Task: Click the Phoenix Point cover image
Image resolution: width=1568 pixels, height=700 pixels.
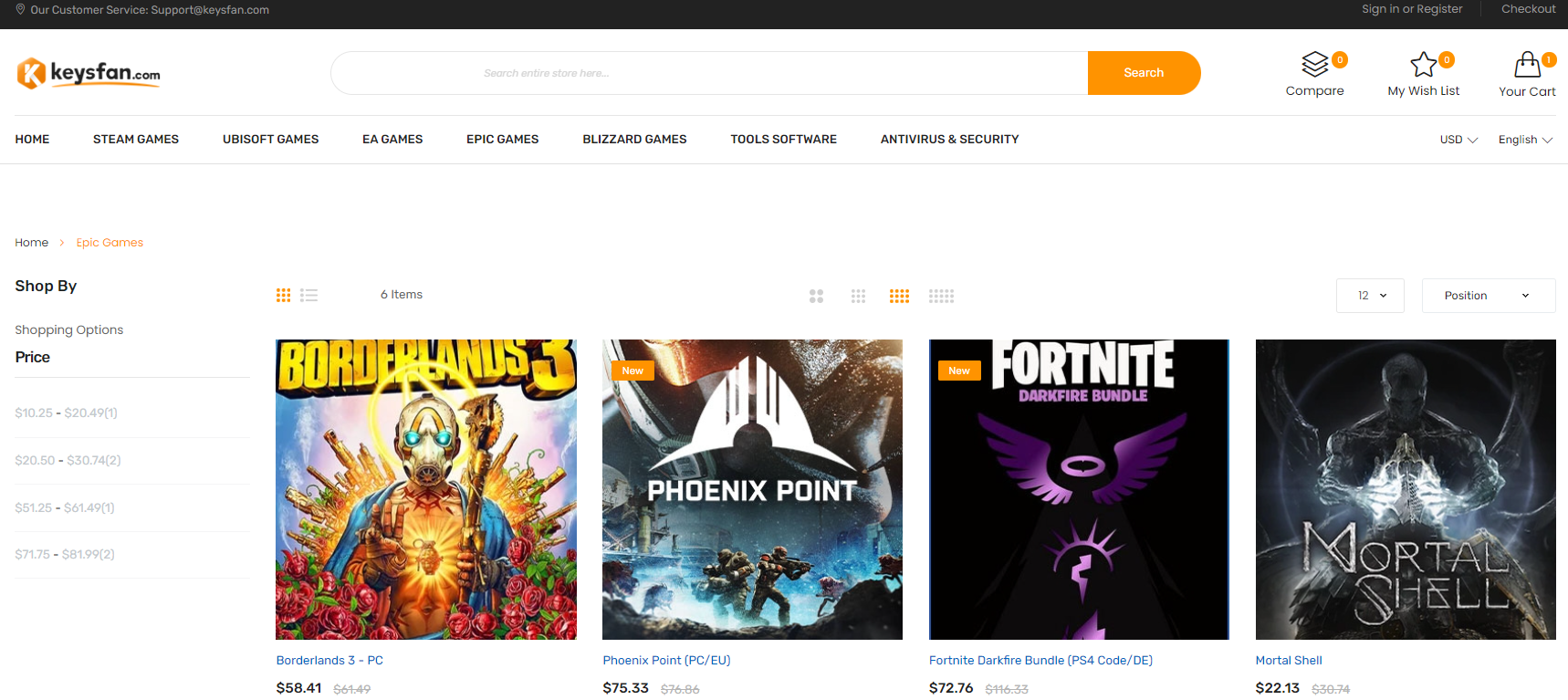Action: click(x=752, y=489)
